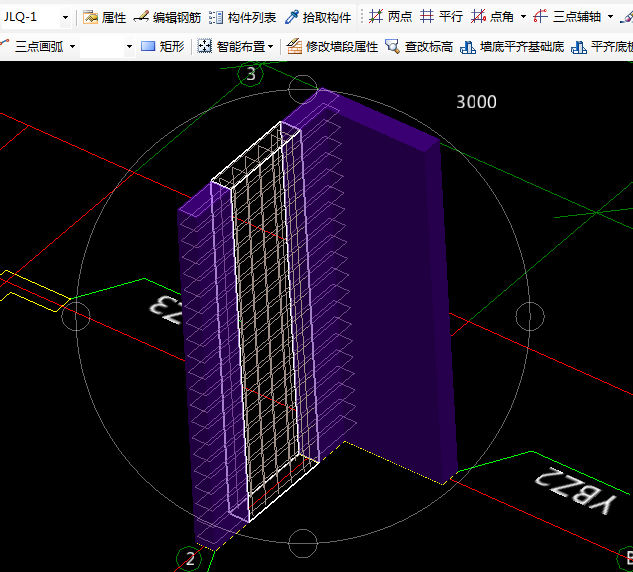Click the 构件列表 list icon
The image size is (633, 572).
coord(216,17)
